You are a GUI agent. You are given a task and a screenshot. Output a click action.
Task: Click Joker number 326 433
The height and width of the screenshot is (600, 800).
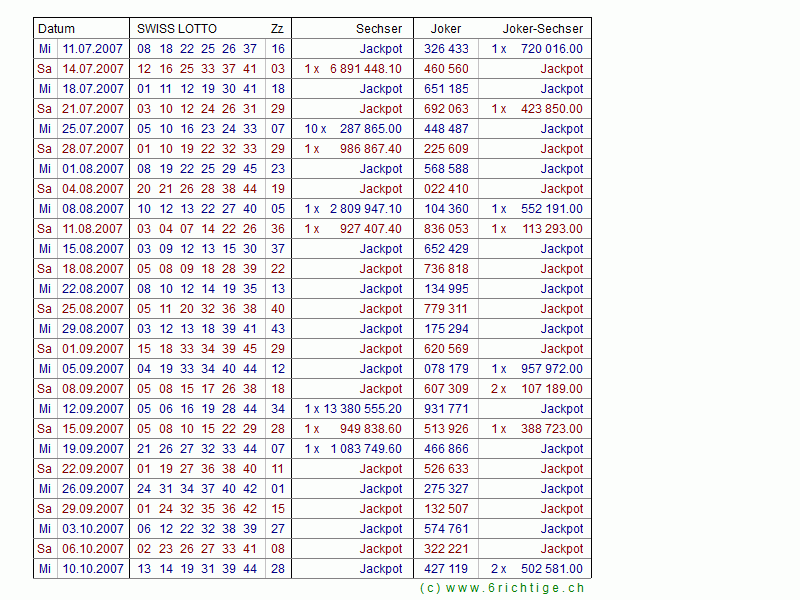[446, 49]
